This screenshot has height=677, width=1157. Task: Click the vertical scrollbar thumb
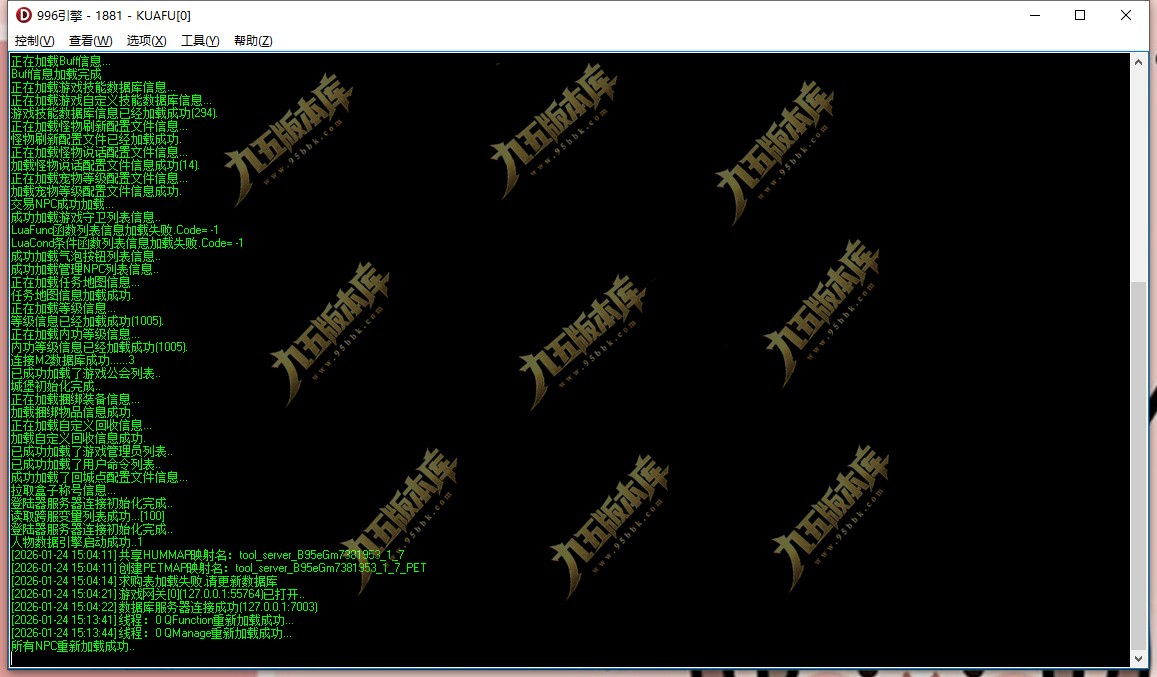point(1139,465)
